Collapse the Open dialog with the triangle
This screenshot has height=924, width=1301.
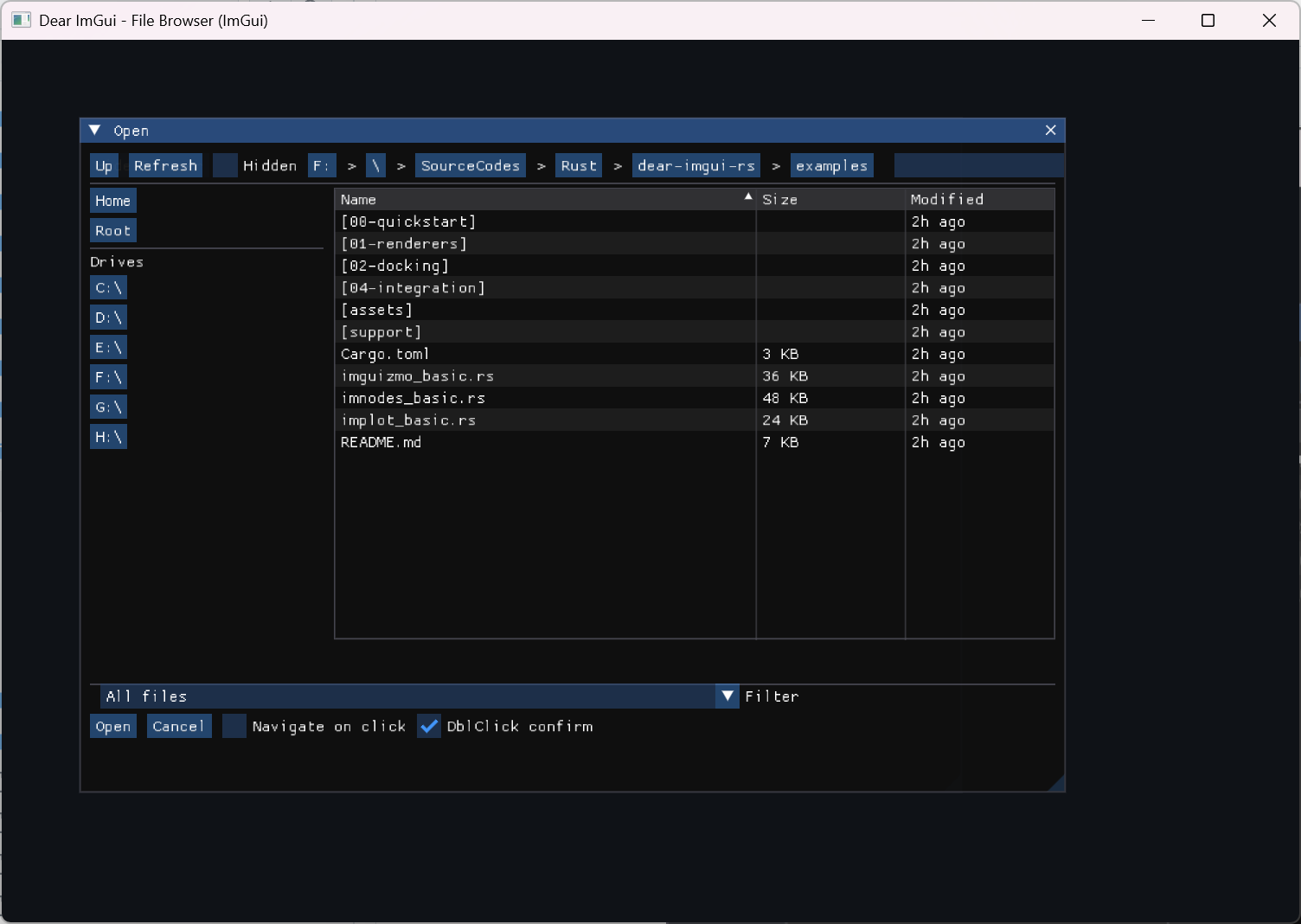pos(95,130)
